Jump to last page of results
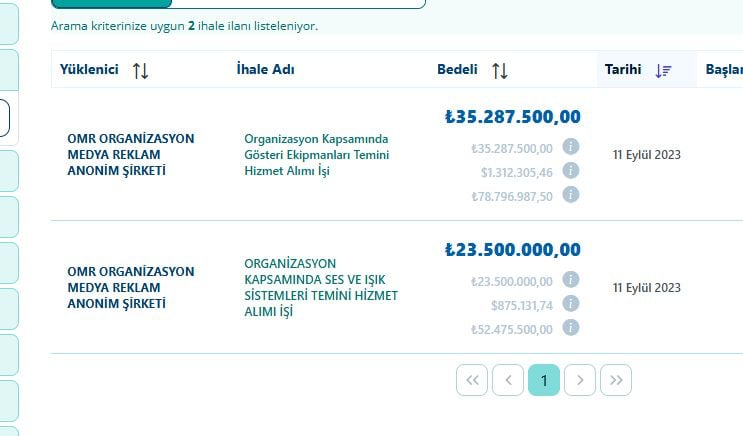Viewport: 743px width, 436px height. [616, 380]
